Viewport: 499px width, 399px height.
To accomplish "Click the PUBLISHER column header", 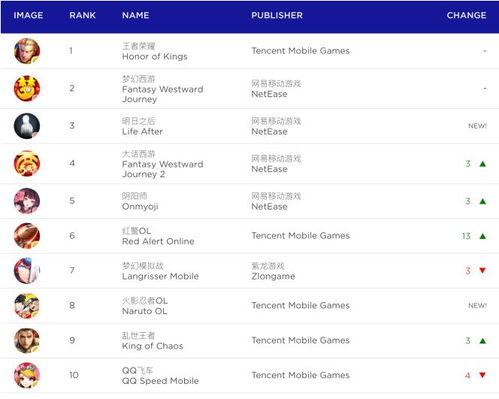I will [277, 15].
